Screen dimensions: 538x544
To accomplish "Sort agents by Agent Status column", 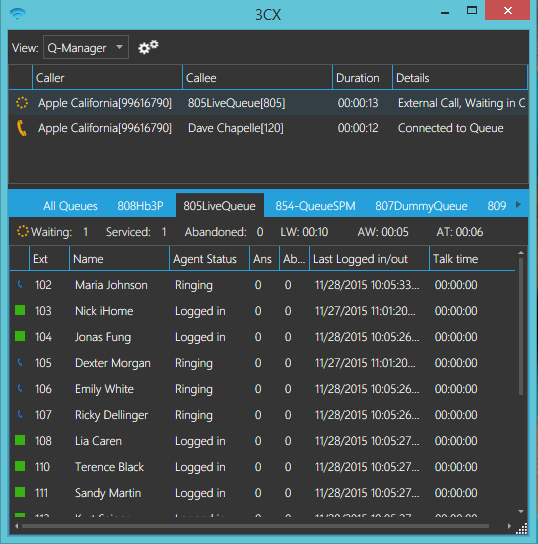I will (x=209, y=259).
